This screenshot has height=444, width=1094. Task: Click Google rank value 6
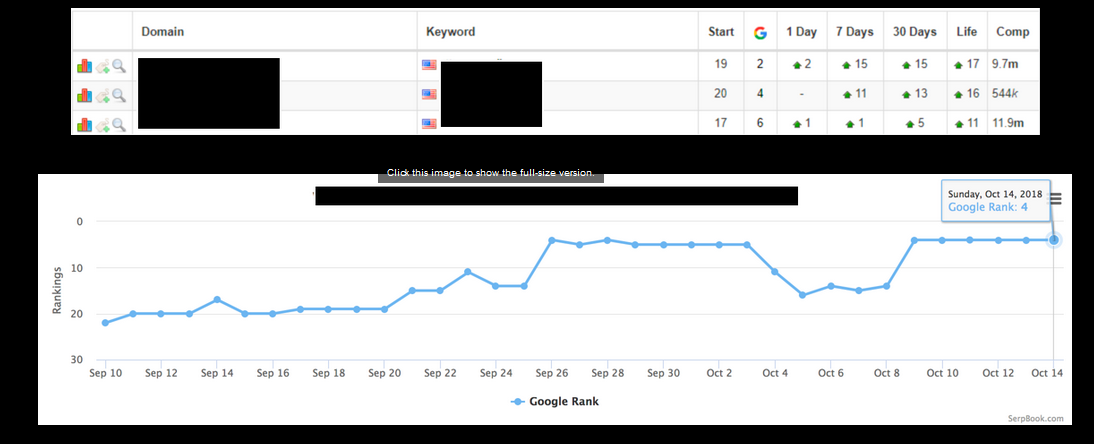pos(760,123)
